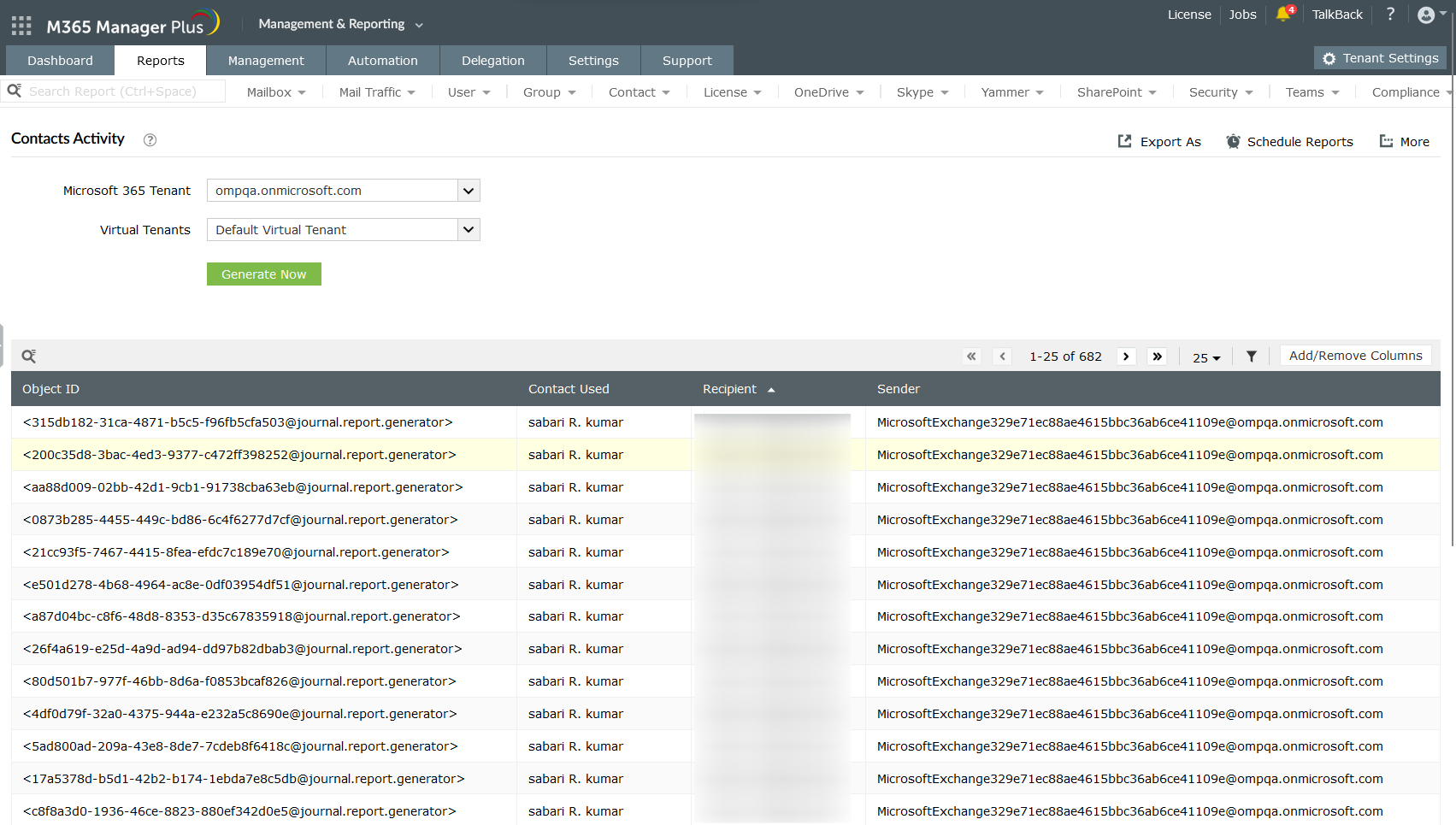Image resolution: width=1456 pixels, height=825 pixels.
Task: Click the M365 Manager Plus logo
Action: [133, 24]
